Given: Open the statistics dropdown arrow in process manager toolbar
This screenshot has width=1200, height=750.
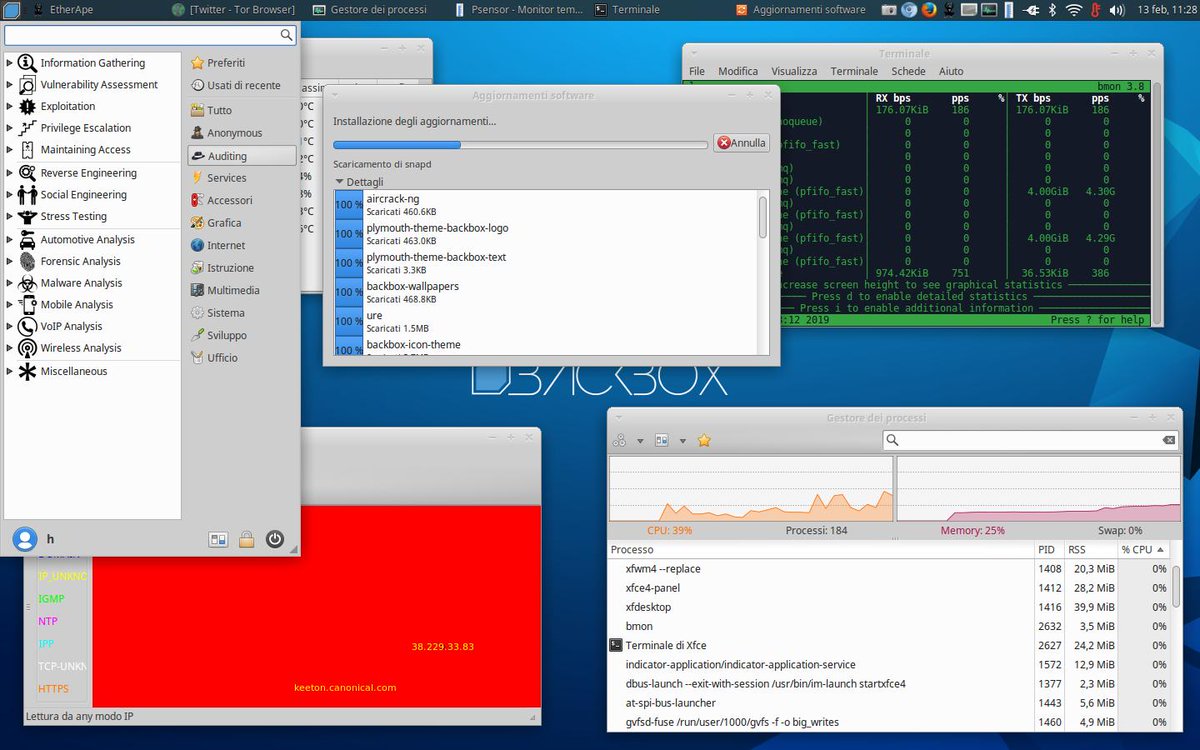Looking at the screenshot, I should tap(682, 440).
